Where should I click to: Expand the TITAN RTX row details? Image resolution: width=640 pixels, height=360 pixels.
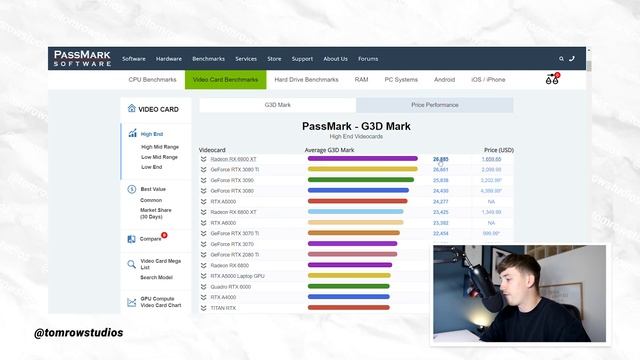click(x=203, y=308)
